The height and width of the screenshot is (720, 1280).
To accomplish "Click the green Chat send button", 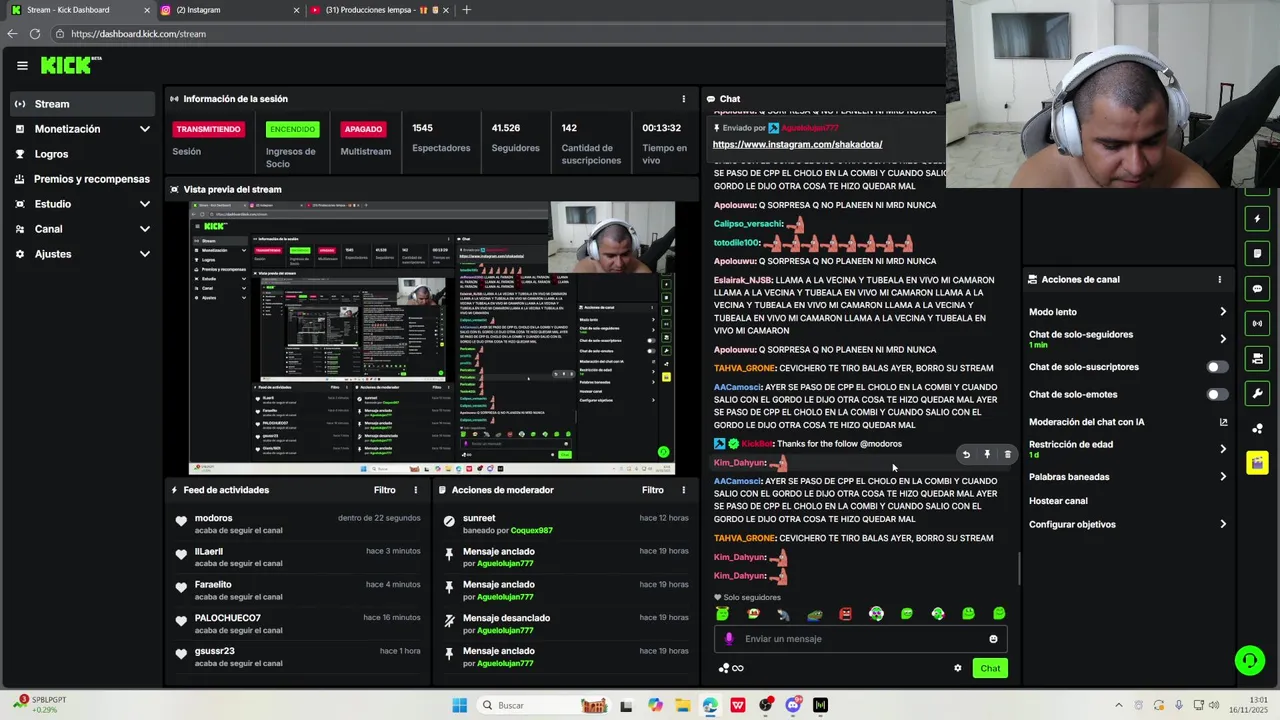I will pyautogui.click(x=990, y=668).
